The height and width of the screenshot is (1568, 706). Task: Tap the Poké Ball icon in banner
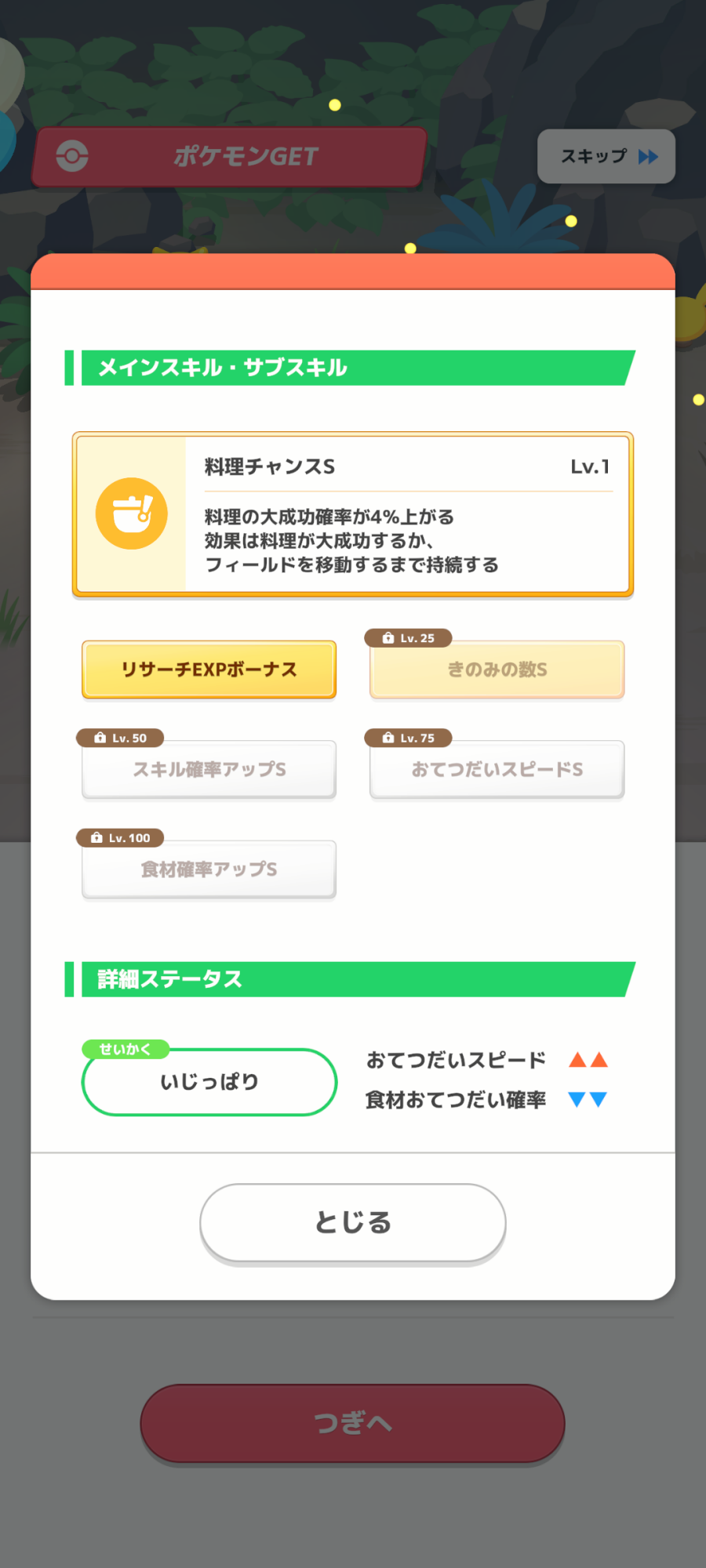coord(72,156)
